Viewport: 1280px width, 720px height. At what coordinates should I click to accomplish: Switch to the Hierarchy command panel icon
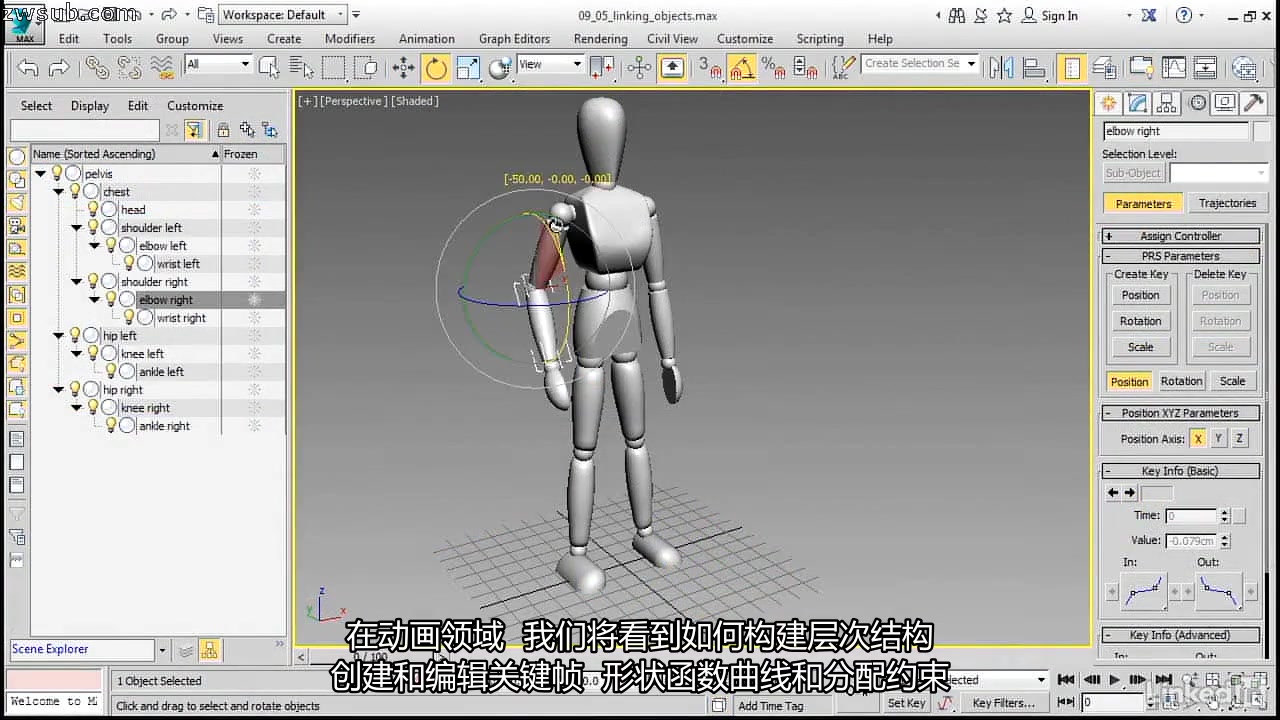coord(1166,103)
